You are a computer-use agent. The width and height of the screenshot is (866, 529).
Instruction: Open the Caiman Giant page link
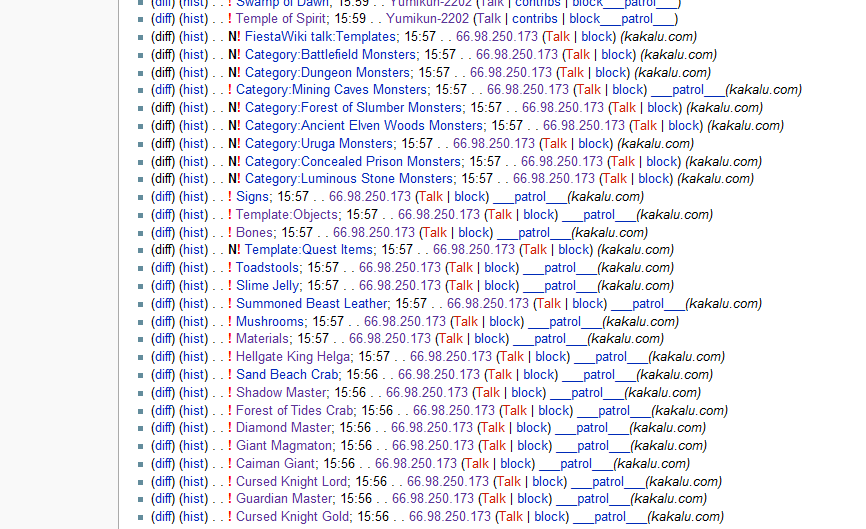(x=276, y=464)
